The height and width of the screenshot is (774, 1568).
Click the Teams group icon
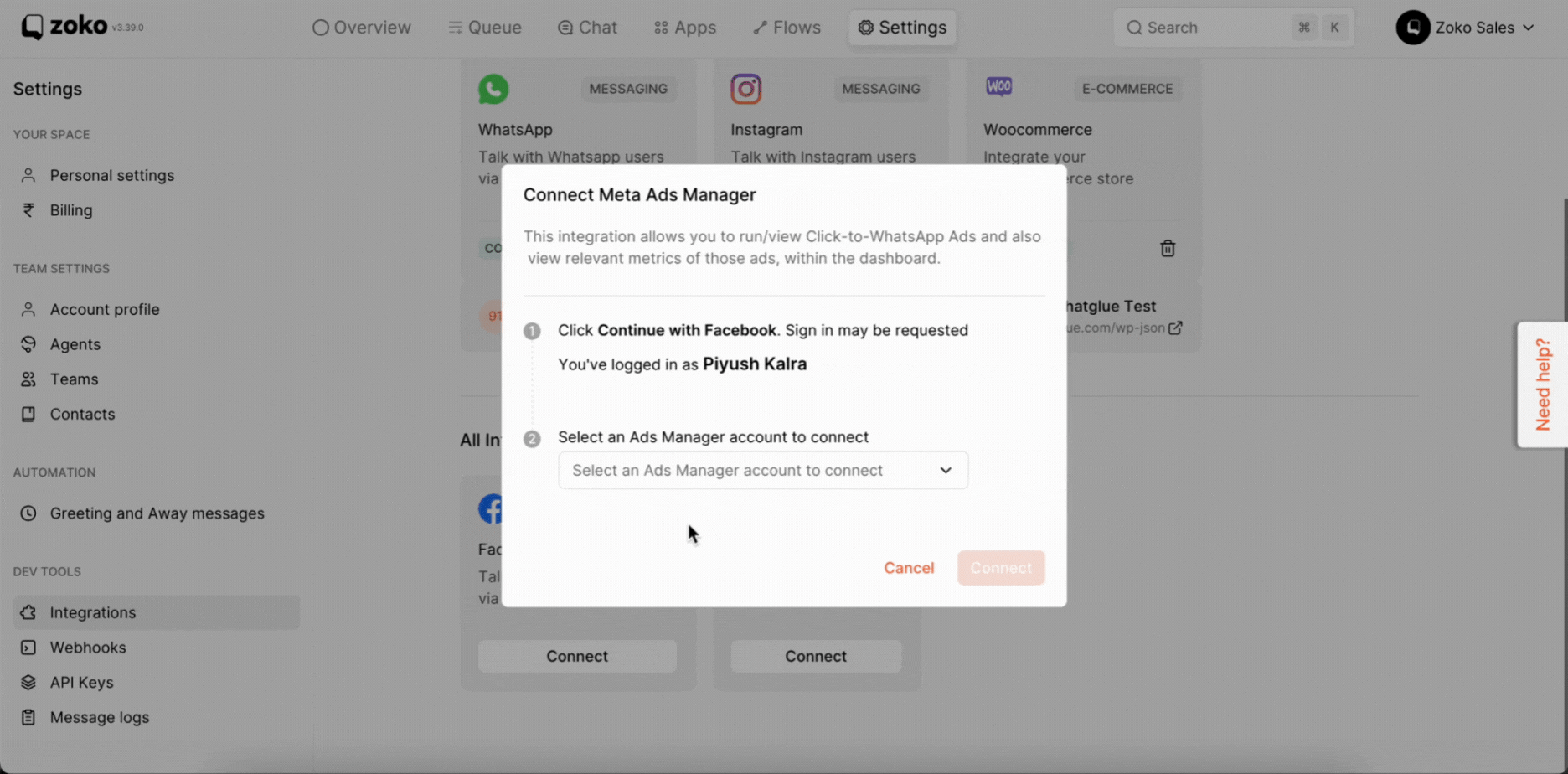(28, 379)
